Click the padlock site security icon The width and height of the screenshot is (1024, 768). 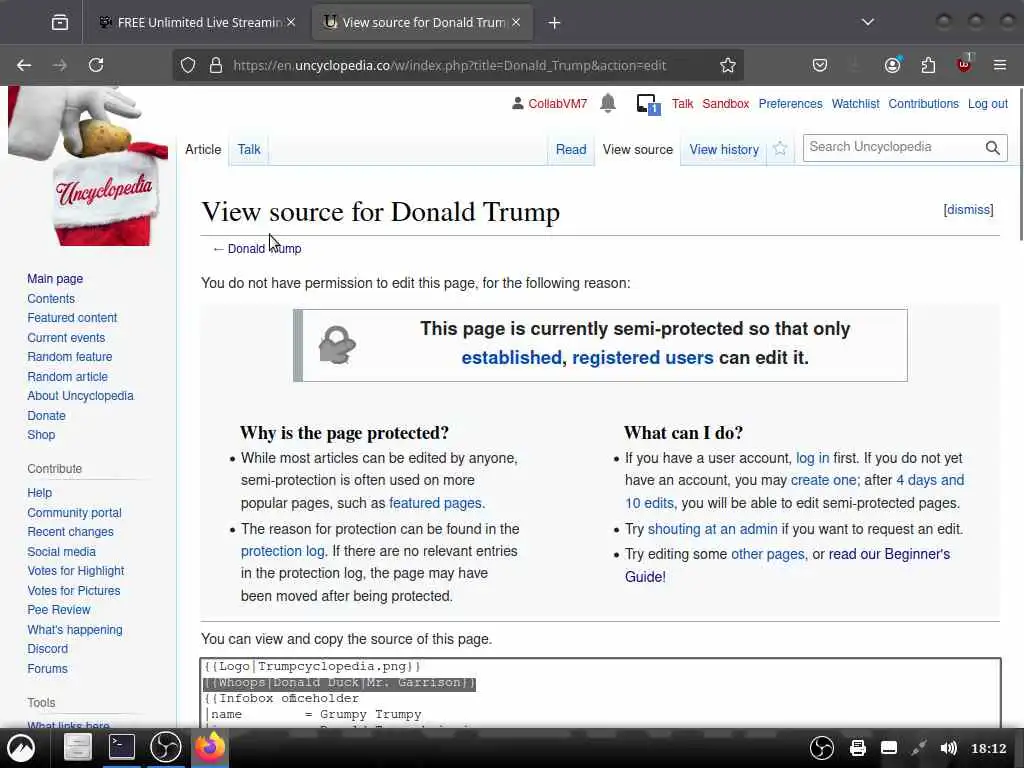point(216,65)
